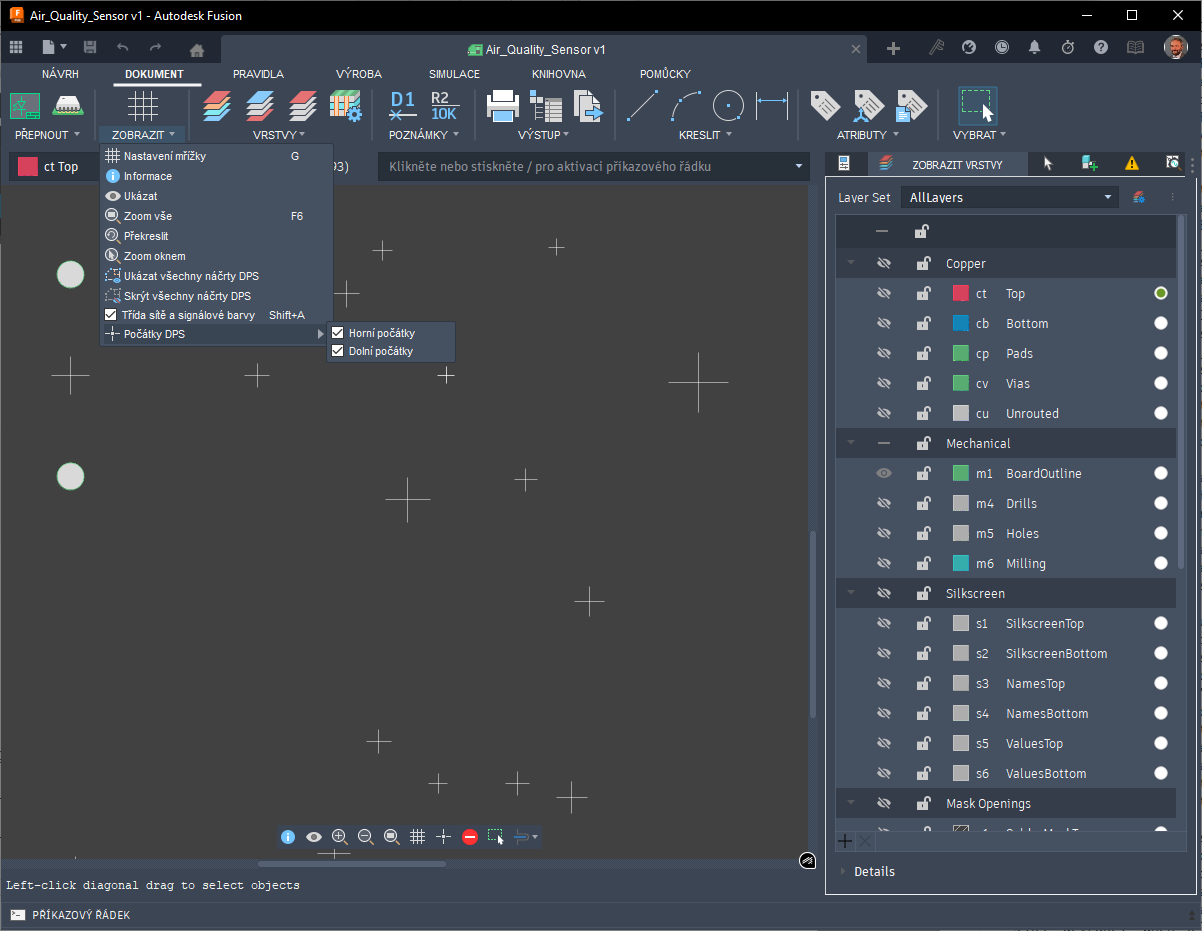This screenshot has height=931, width=1202.
Task: Click the grid icon above ZOBRAZIT
Action: (x=143, y=104)
